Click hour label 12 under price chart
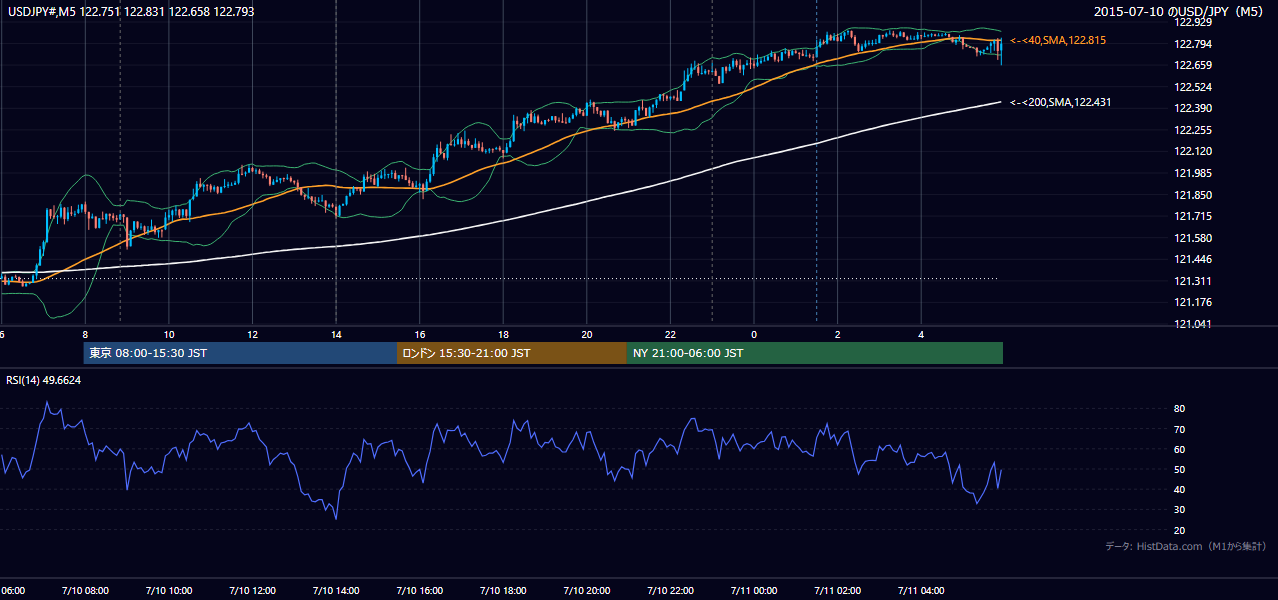Screen dimensions: 1278x600 [252, 334]
